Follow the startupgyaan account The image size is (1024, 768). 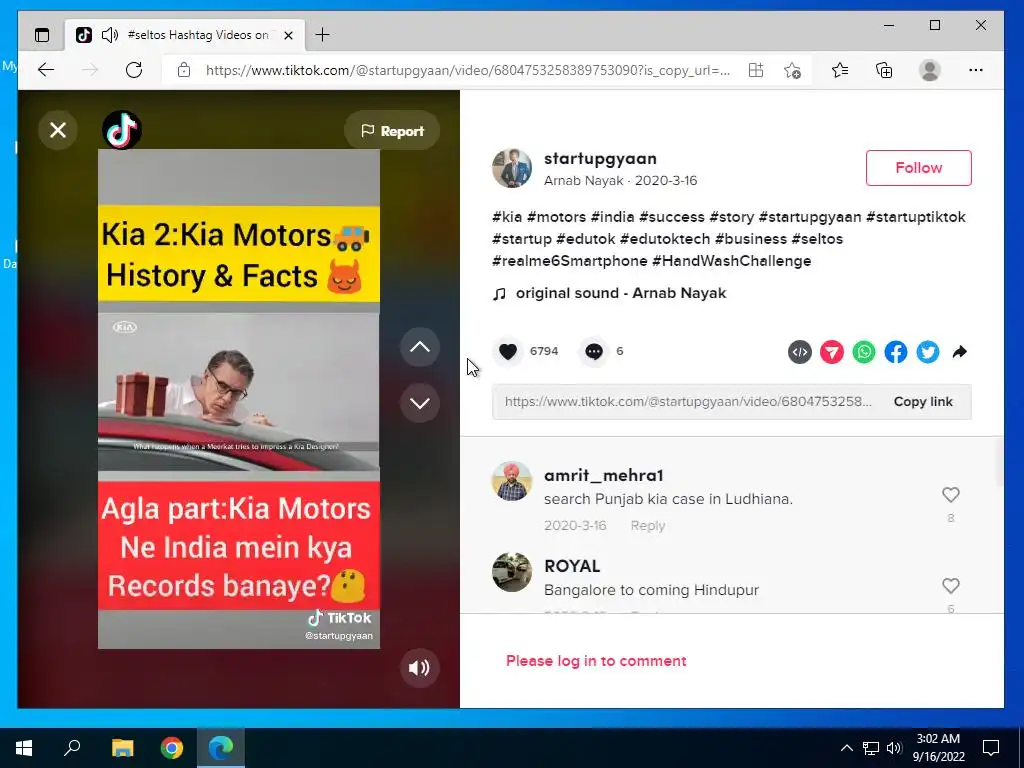click(x=918, y=168)
